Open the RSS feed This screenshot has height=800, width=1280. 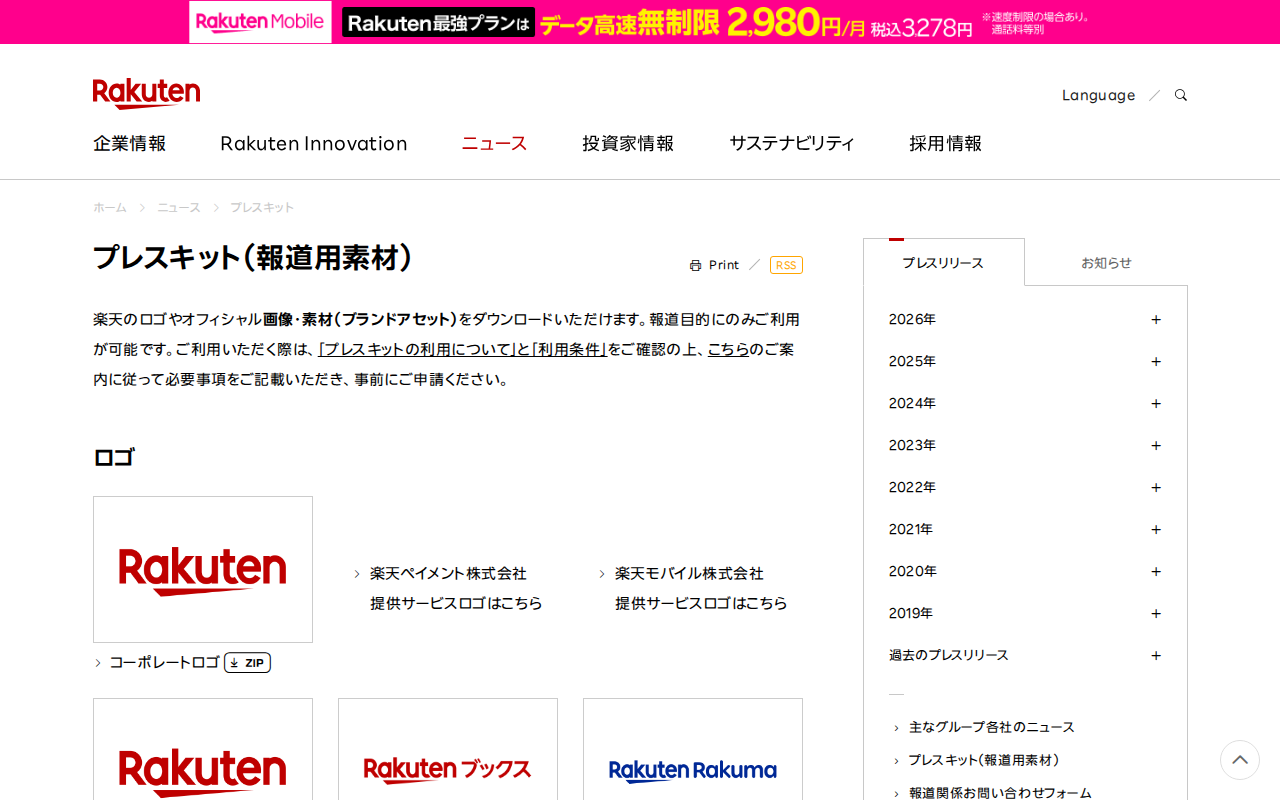click(786, 264)
